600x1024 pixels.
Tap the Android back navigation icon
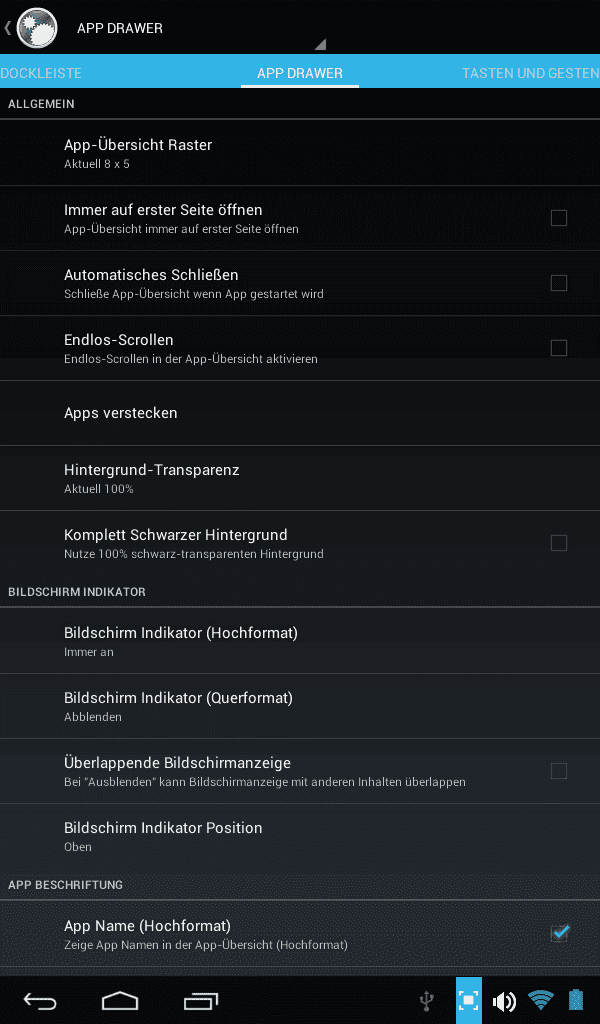pos(40,1000)
